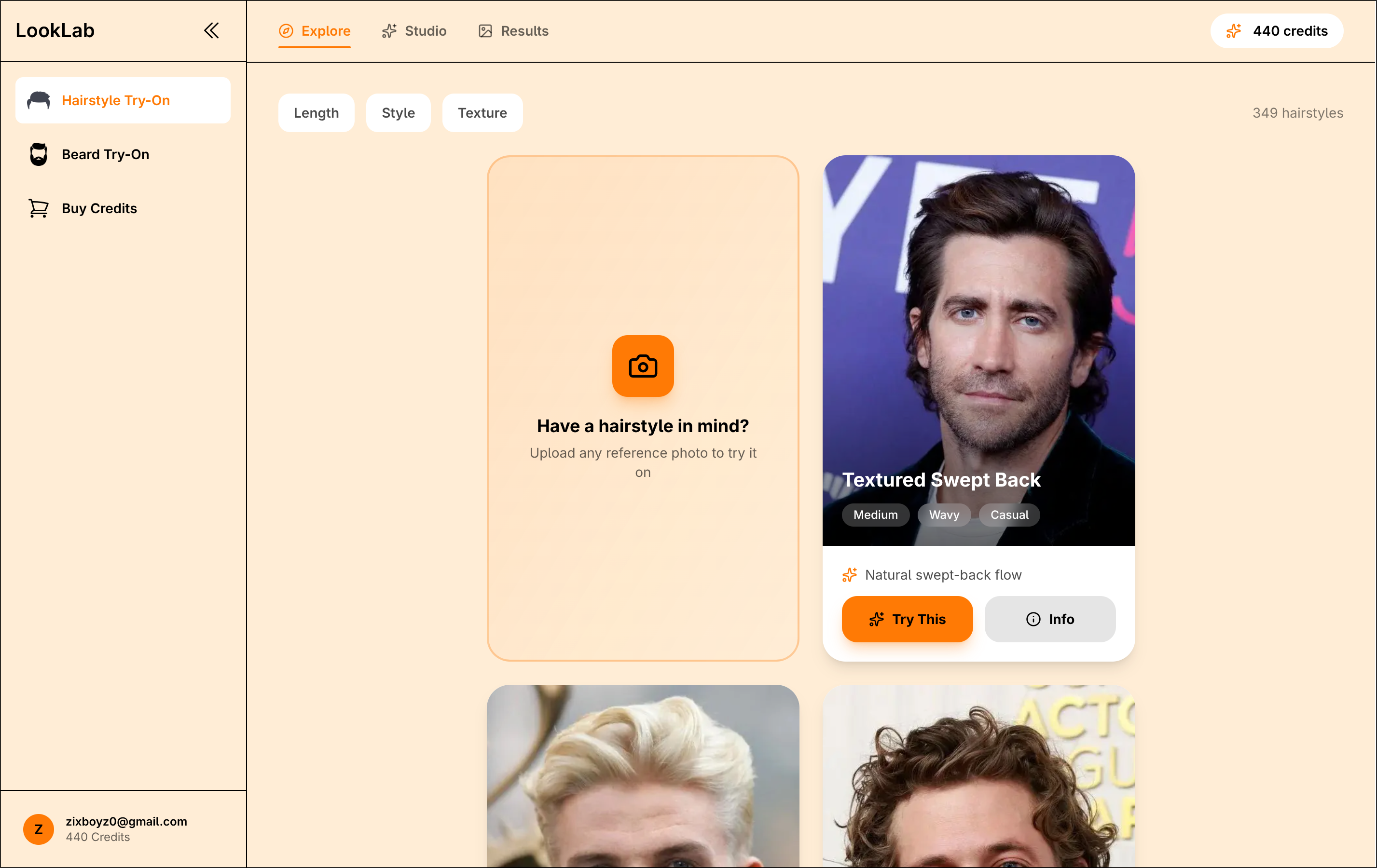1377x868 pixels.
Task: Open the Texture filter
Action: point(482,112)
